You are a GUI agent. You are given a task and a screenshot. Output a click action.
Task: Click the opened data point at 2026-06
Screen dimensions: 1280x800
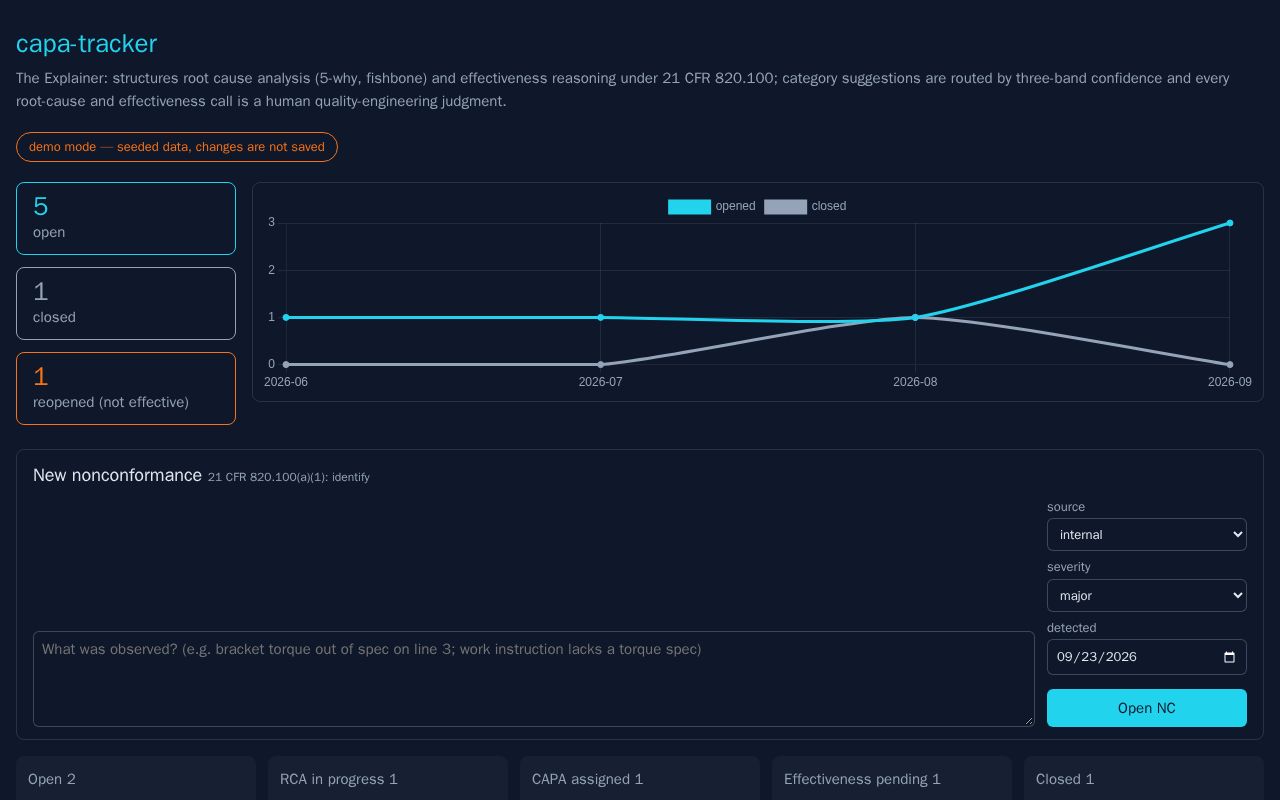click(x=286, y=317)
